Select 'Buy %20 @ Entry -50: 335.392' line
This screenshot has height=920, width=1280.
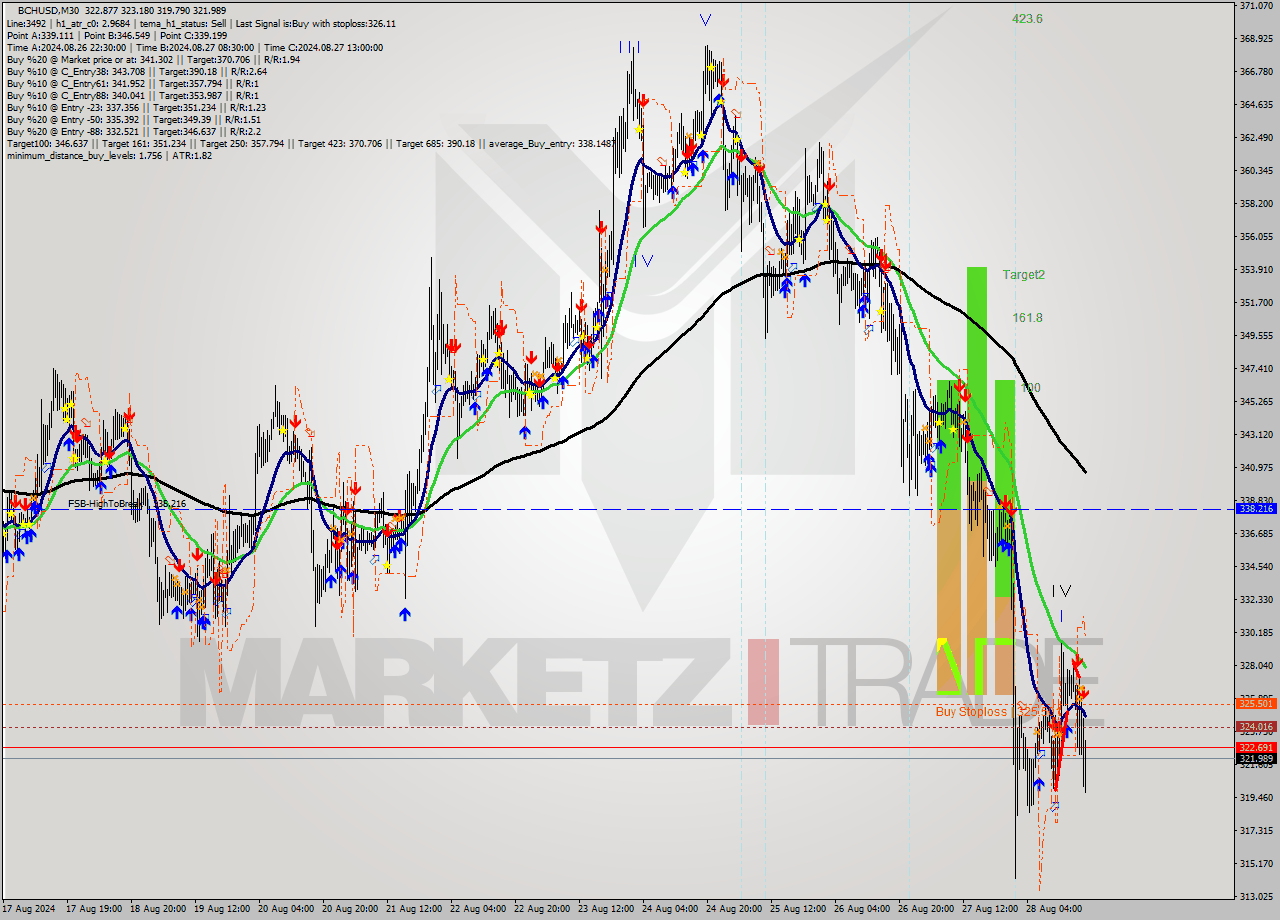[133, 119]
